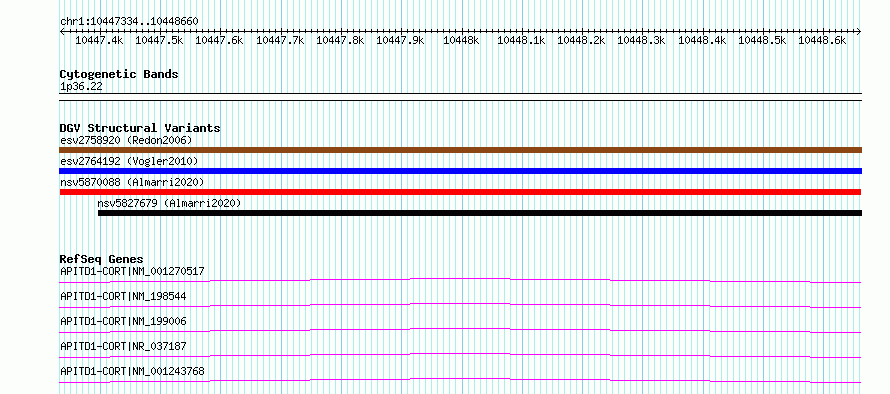Click chr1:10447334..10448660 coordinate label
Viewport: 890px width, 394px height.
pos(129,21)
